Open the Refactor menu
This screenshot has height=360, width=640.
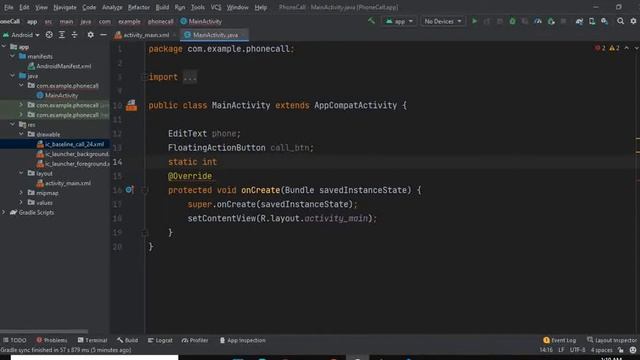pyautogui.click(x=138, y=7)
